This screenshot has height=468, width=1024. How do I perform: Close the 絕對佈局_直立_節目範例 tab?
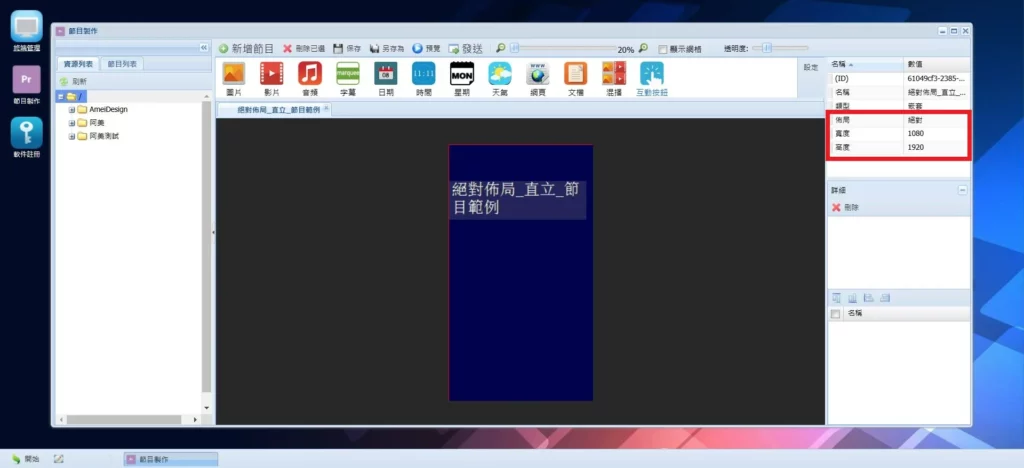point(326,108)
